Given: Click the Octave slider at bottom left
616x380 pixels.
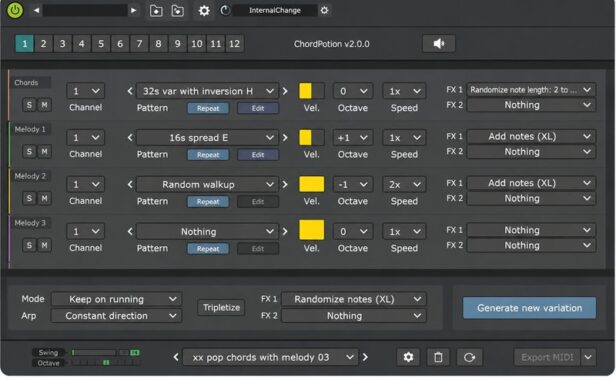Looking at the screenshot, I should click(105, 363).
